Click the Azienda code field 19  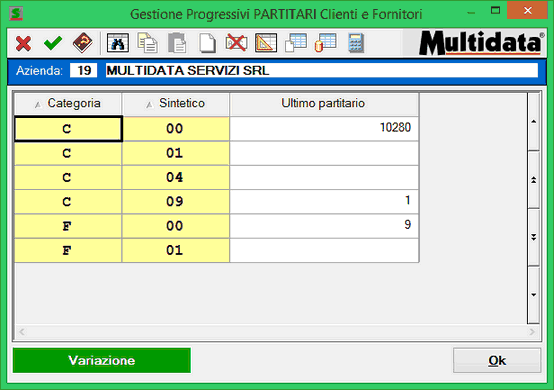pyautogui.click(x=84, y=70)
